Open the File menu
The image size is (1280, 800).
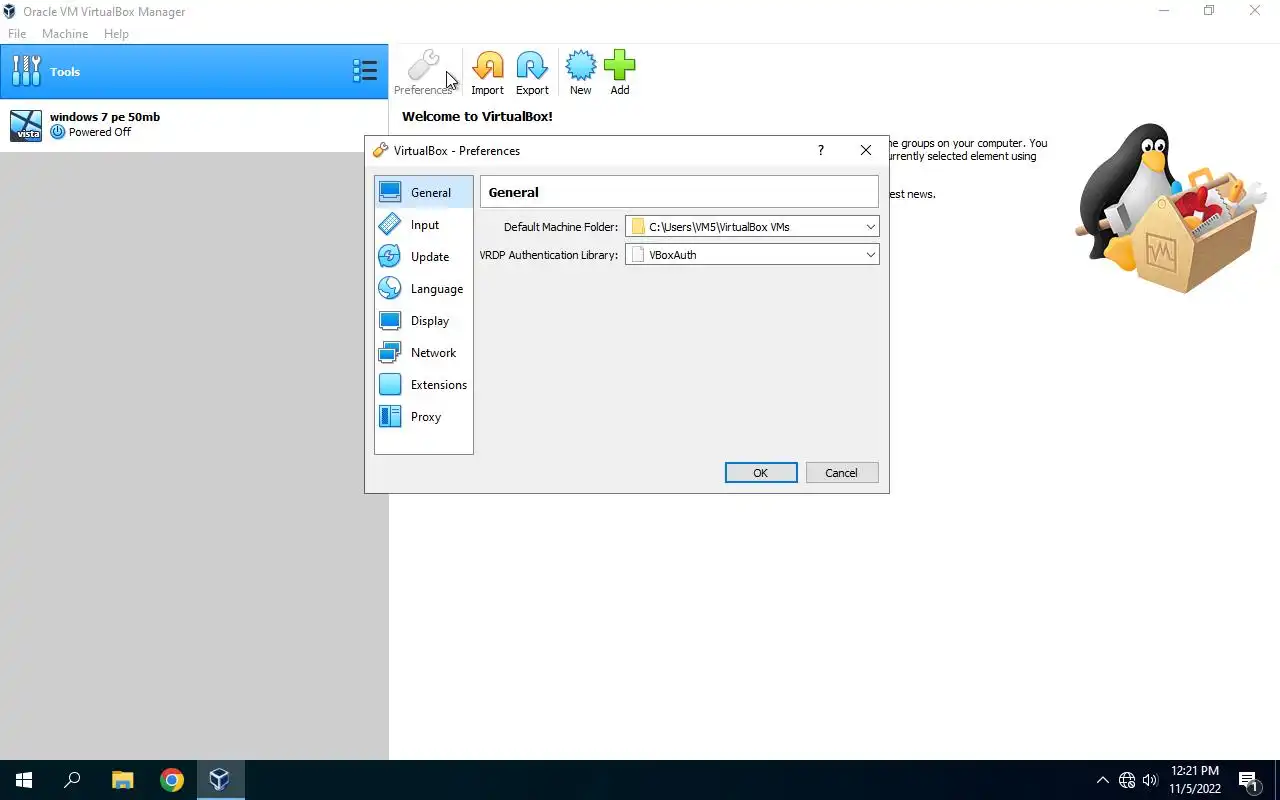pos(17,33)
